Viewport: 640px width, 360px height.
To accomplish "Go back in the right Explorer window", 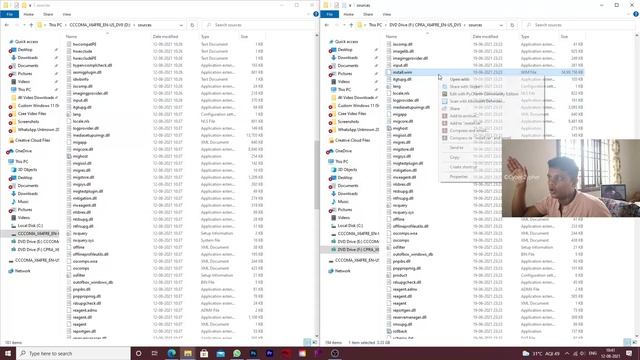I will 327,25.
